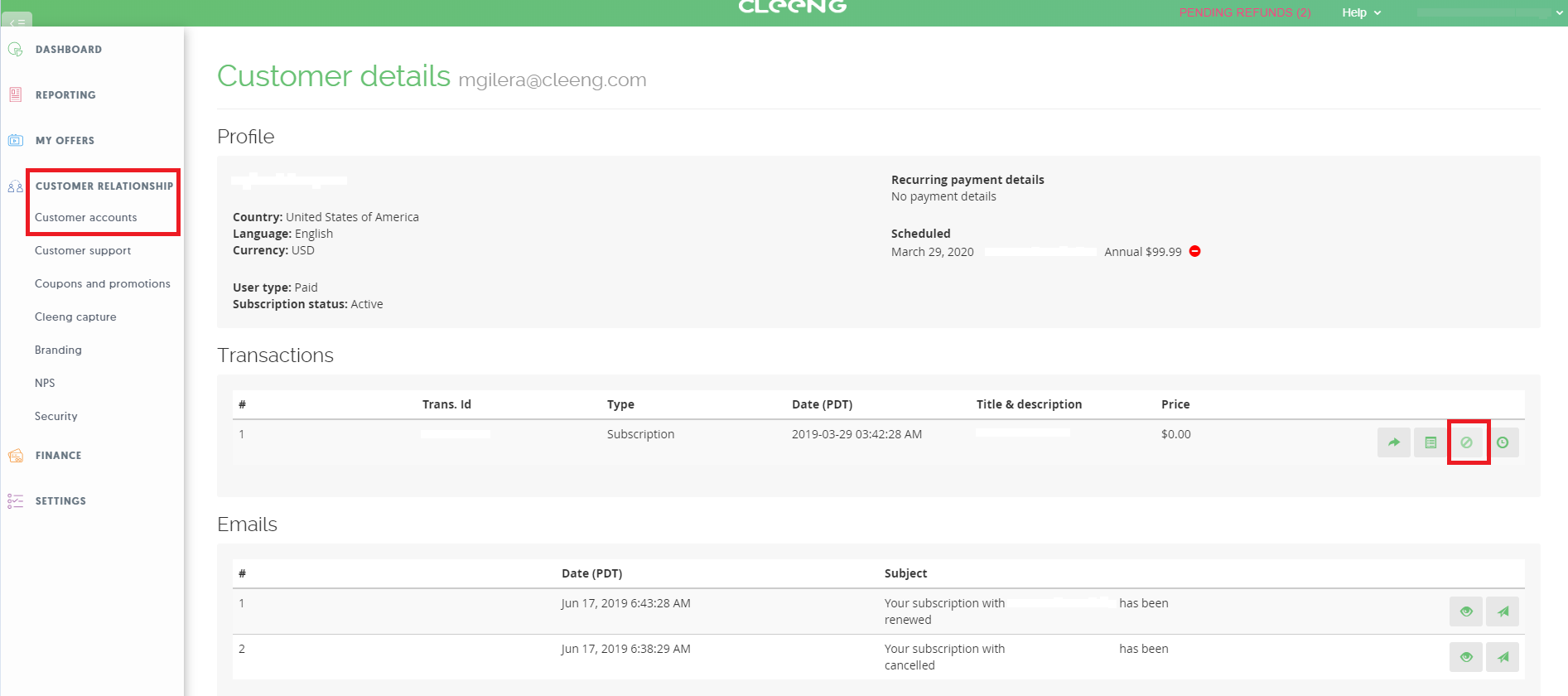Click the transaction clock icon
Image resolution: width=1568 pixels, height=696 pixels.
1503,442
